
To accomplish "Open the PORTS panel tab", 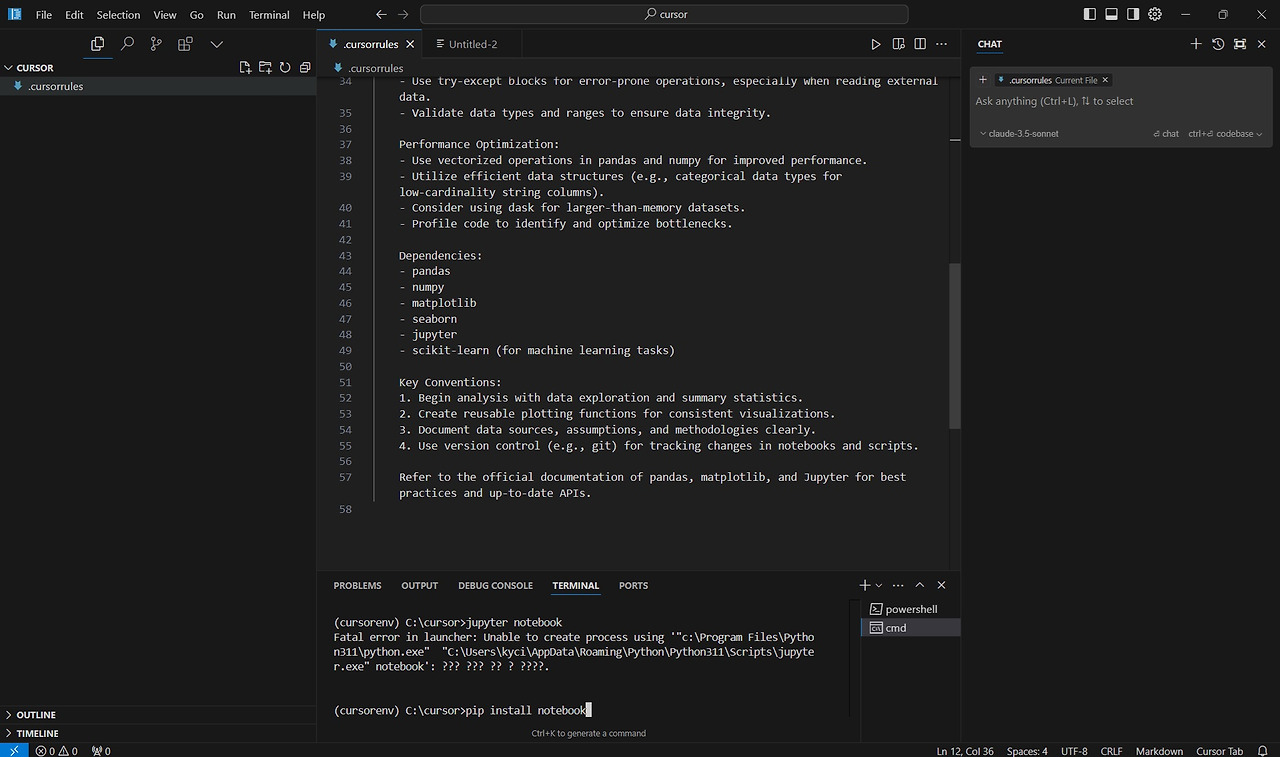I will pyautogui.click(x=633, y=585).
